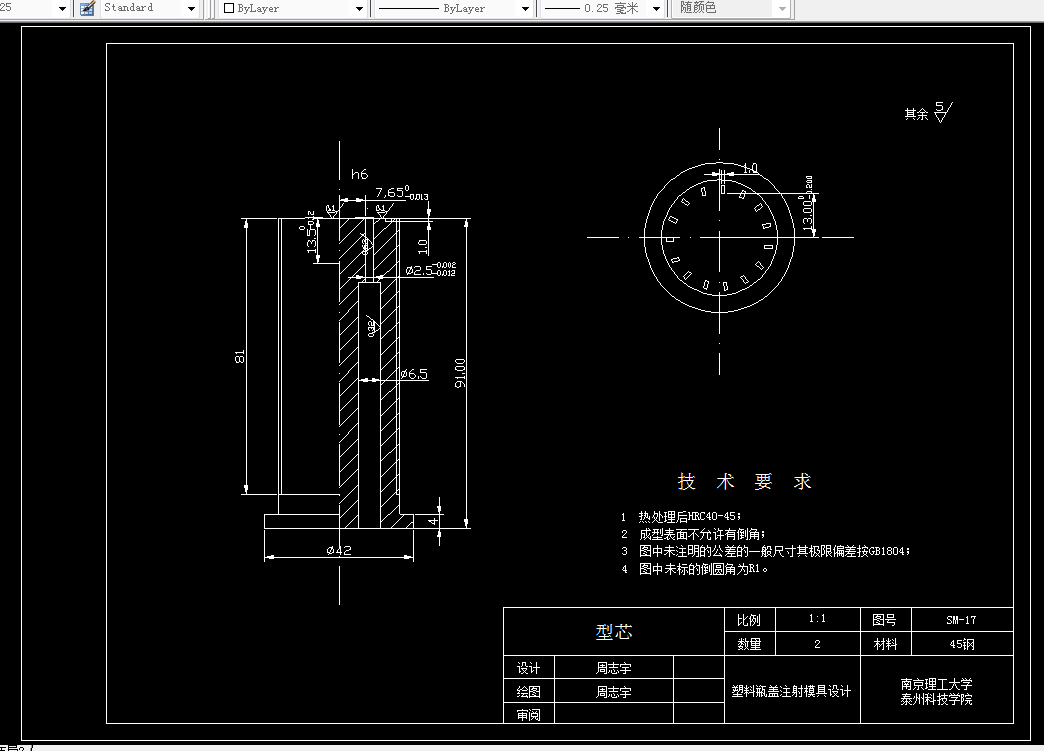Open the 随颜色 plot style dropdown
1044x751 pixels.
point(782,9)
